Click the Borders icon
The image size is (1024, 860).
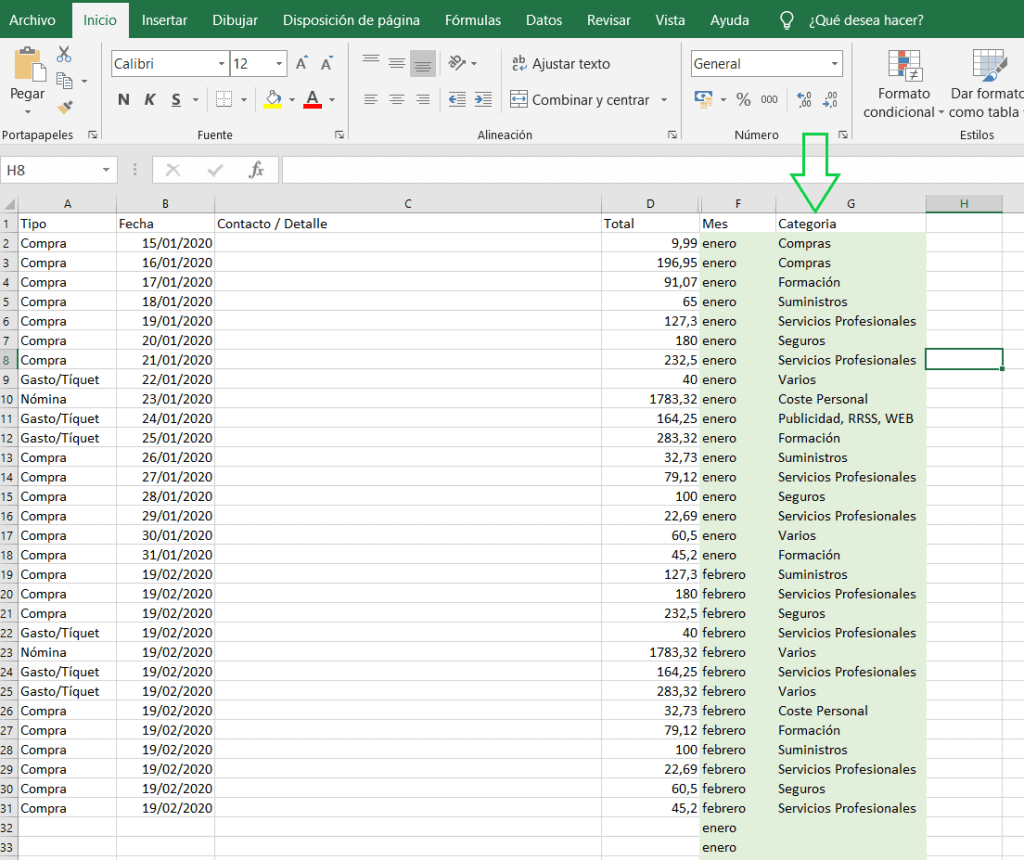[x=224, y=99]
